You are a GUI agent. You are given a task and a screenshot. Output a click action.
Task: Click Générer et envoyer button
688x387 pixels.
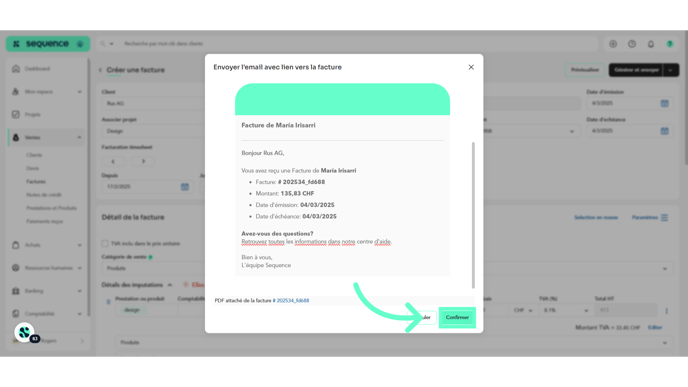[636, 70]
